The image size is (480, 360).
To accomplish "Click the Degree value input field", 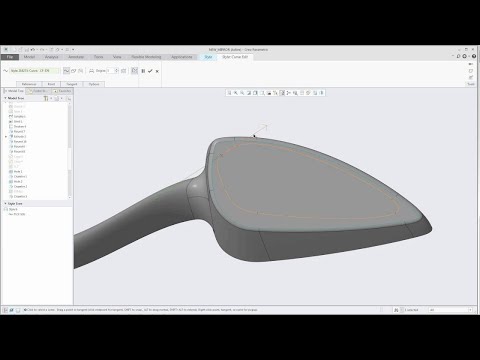I will tap(110, 71).
